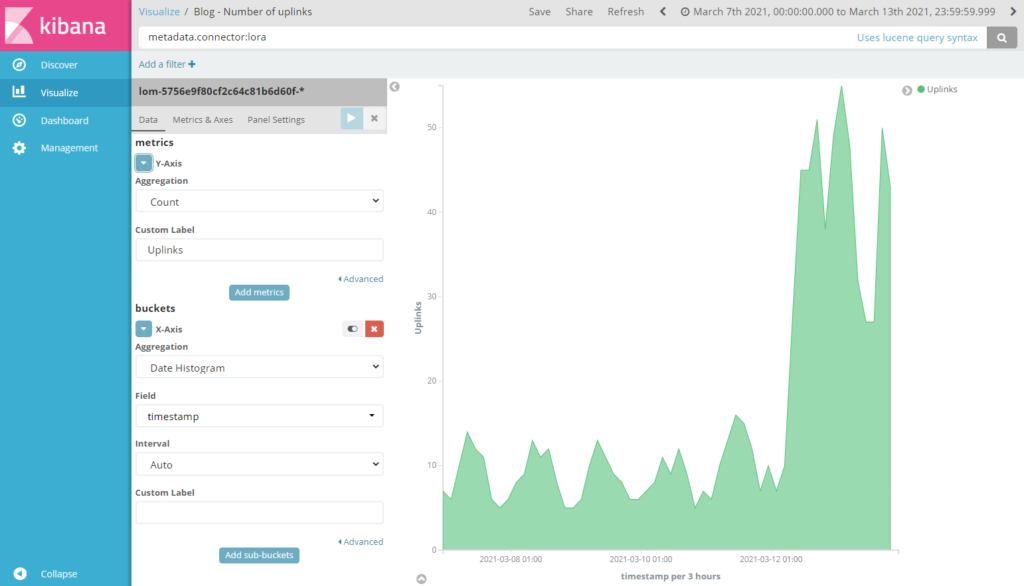Click the Kibana logo
1024x586 pixels.
[65, 25]
